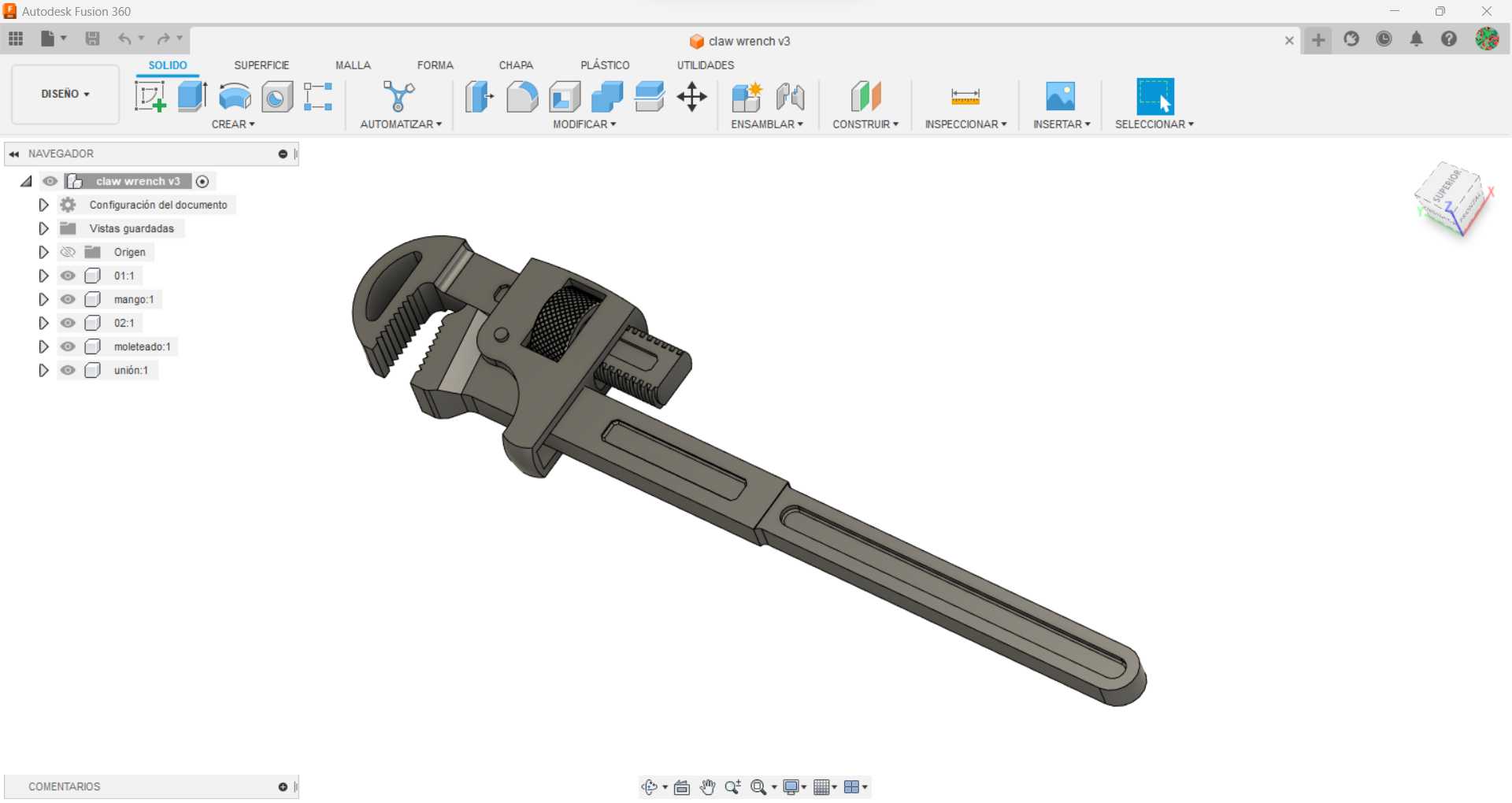Hide the 02:1 component
The width and height of the screenshot is (1512, 803).
(68, 323)
